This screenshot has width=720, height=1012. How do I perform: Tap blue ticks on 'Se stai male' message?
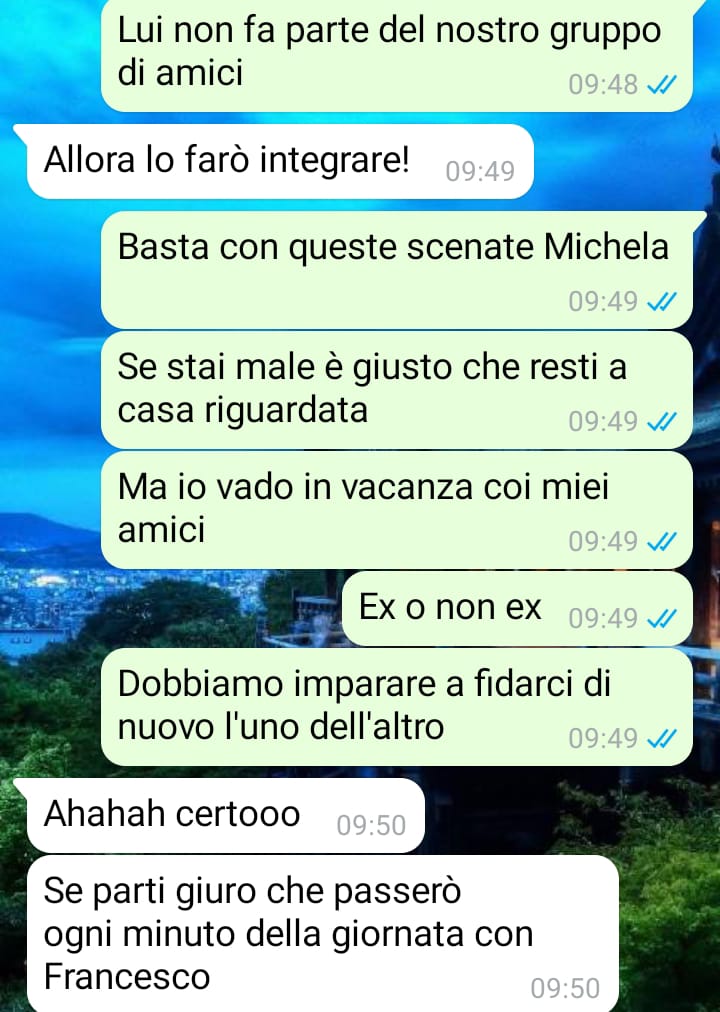coord(661,421)
